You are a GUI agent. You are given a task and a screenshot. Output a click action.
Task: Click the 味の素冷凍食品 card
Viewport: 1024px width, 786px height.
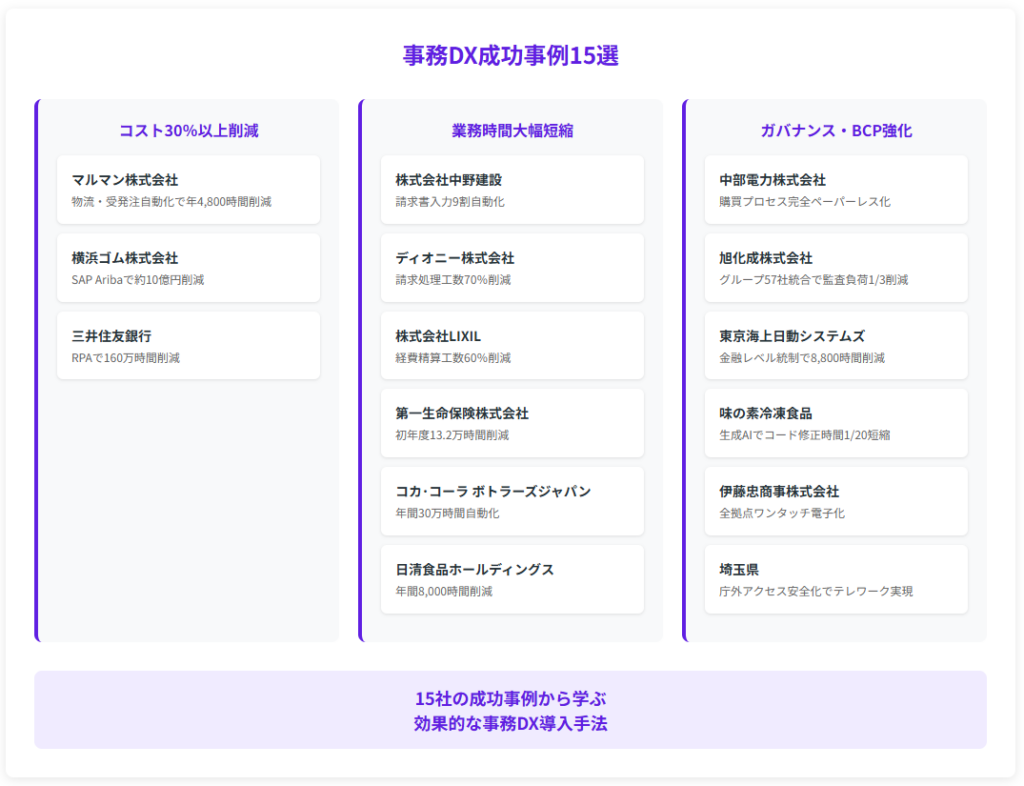835,423
